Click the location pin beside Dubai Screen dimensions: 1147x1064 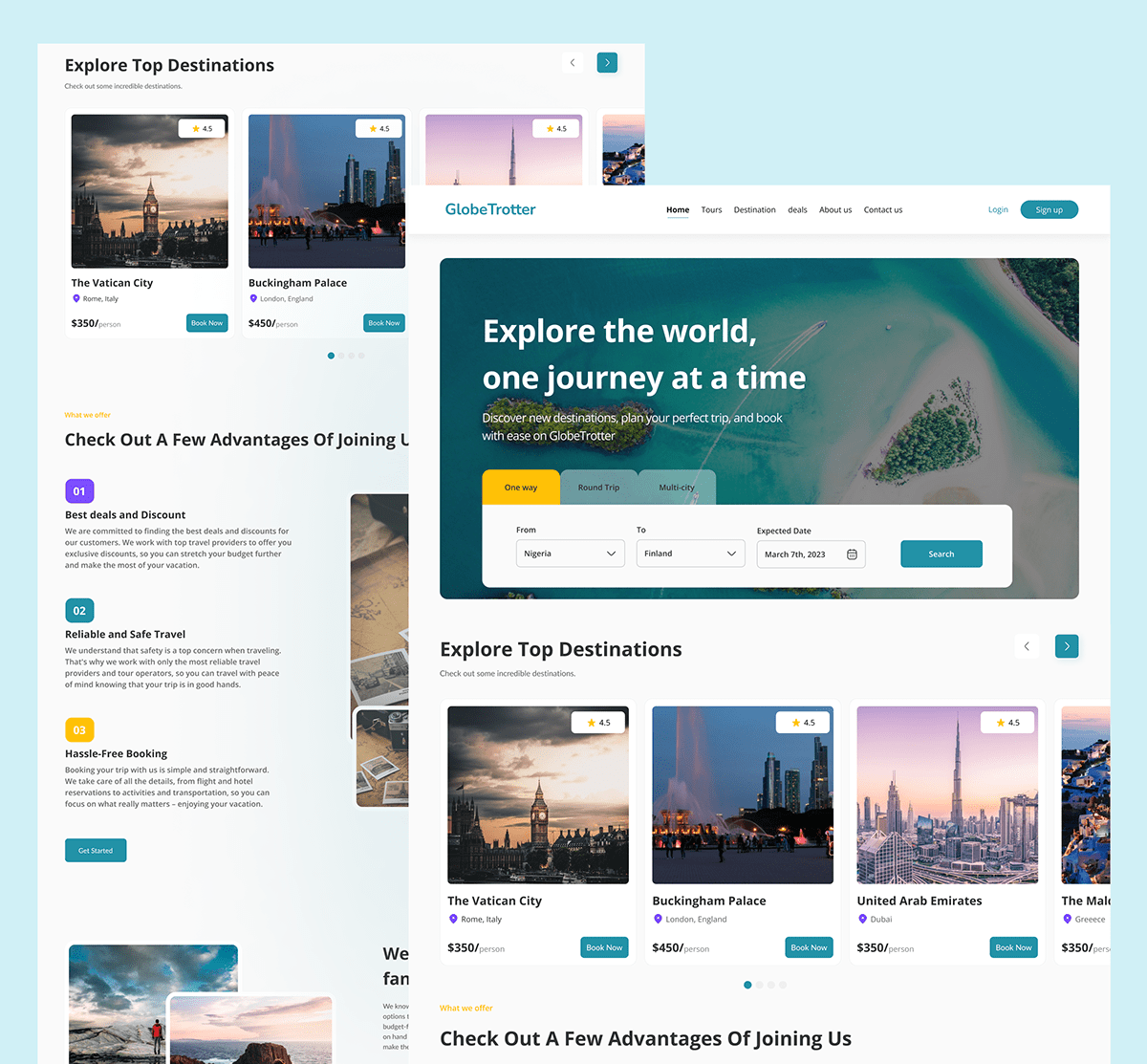click(861, 919)
